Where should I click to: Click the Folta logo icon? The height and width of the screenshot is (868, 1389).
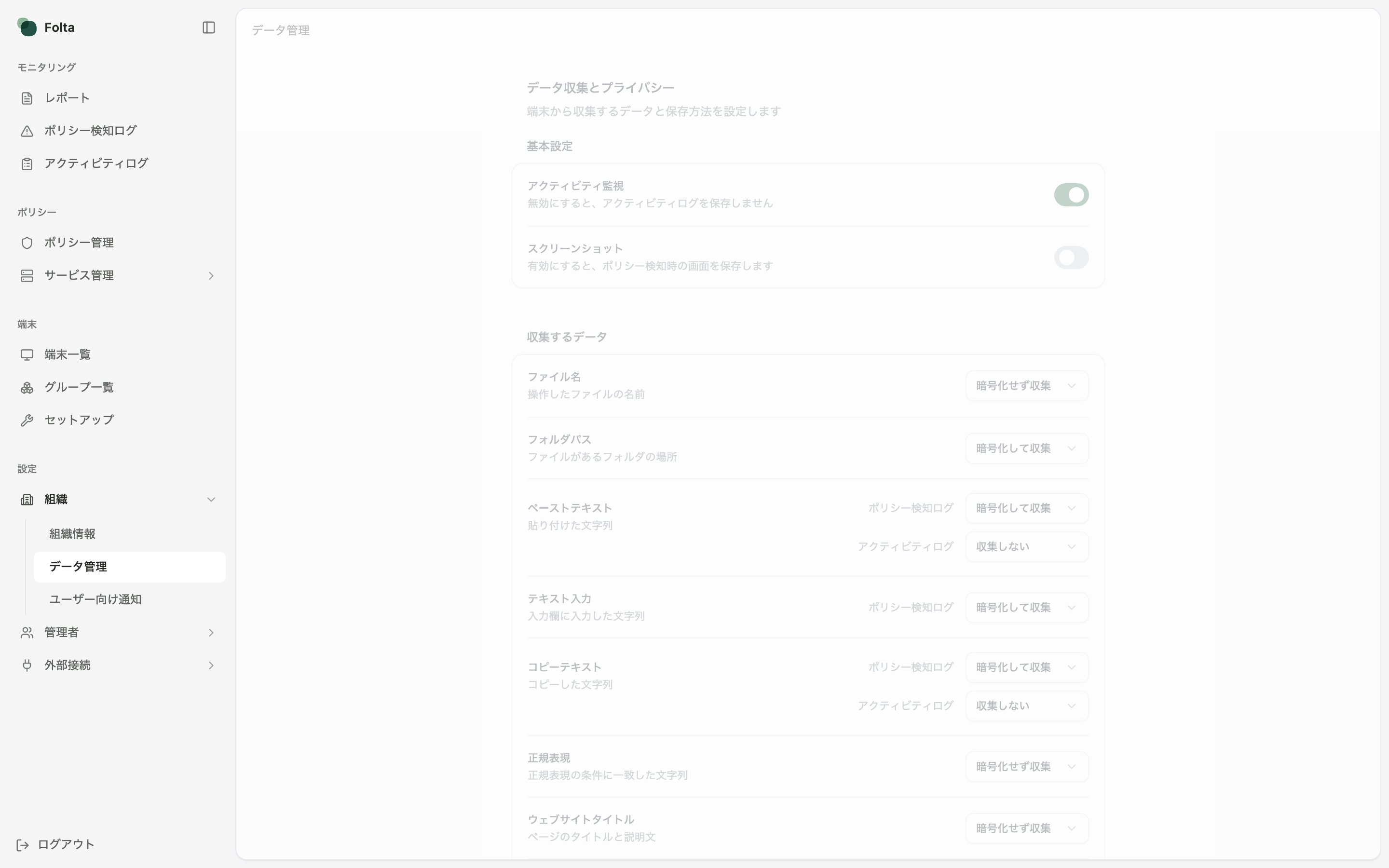27,27
